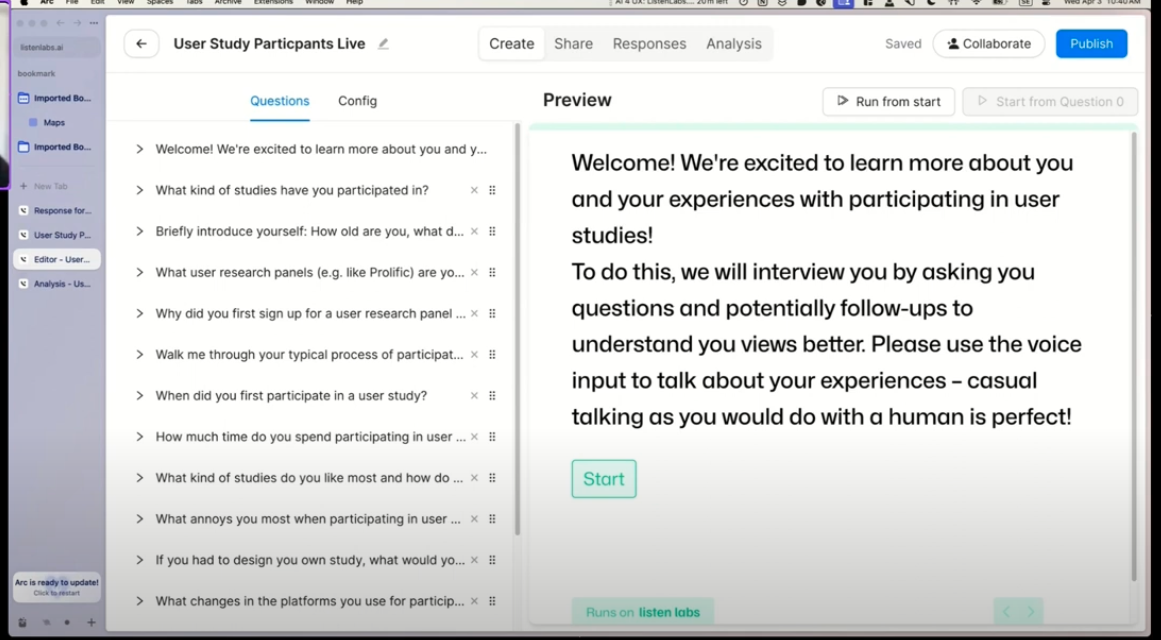
Task: Delete the 'What kind of studies have you participated in?' question
Action: coord(474,190)
